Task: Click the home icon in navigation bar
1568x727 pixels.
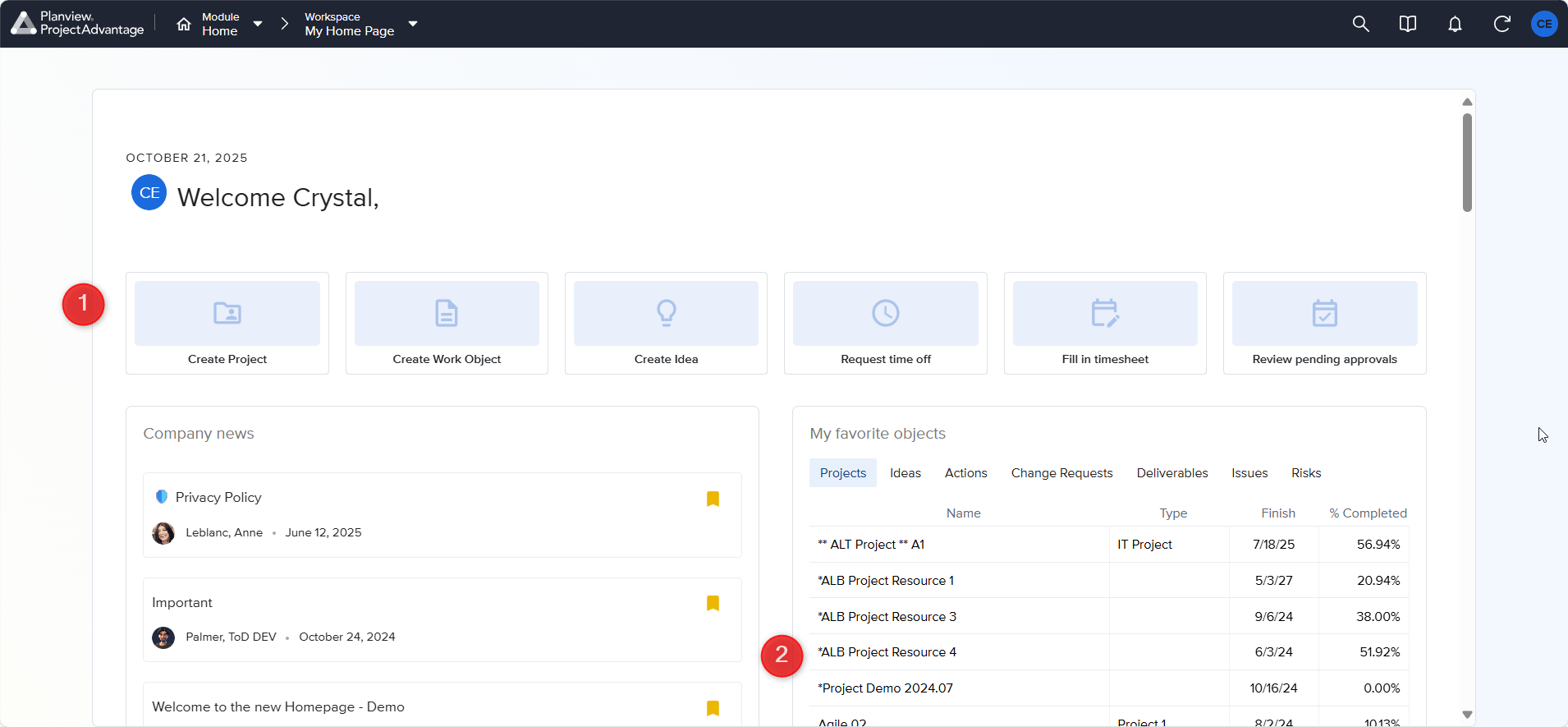Action: [x=184, y=24]
